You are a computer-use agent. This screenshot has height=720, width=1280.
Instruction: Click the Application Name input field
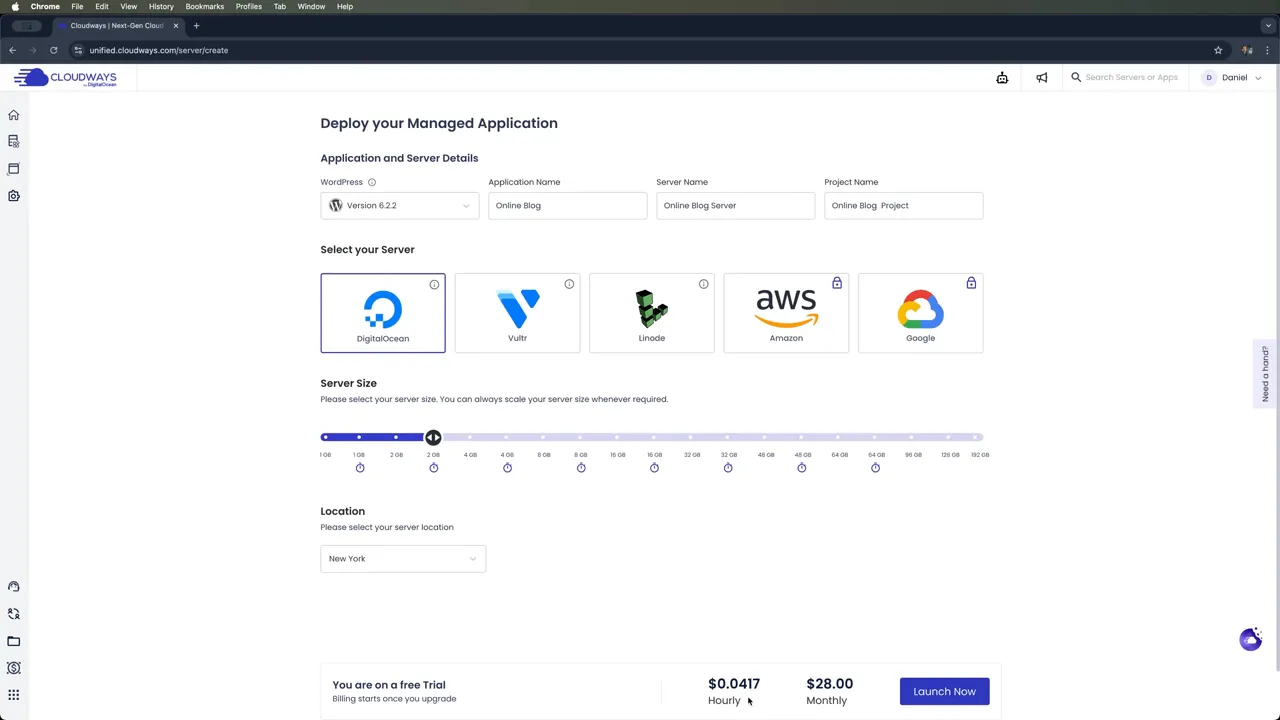coord(567,206)
